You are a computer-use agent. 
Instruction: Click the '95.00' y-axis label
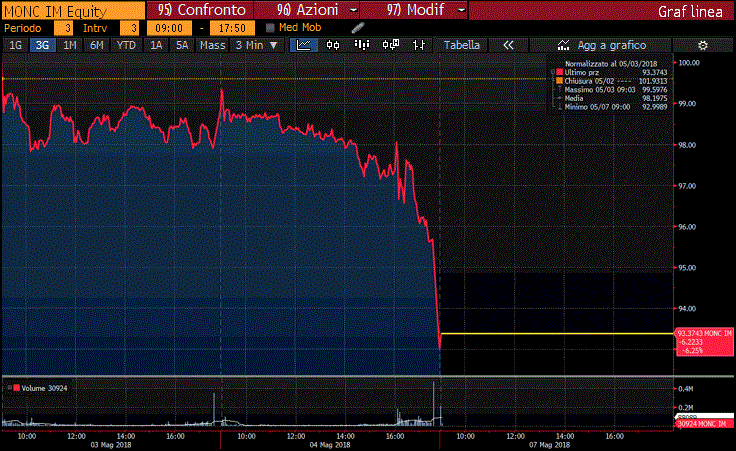(x=687, y=268)
